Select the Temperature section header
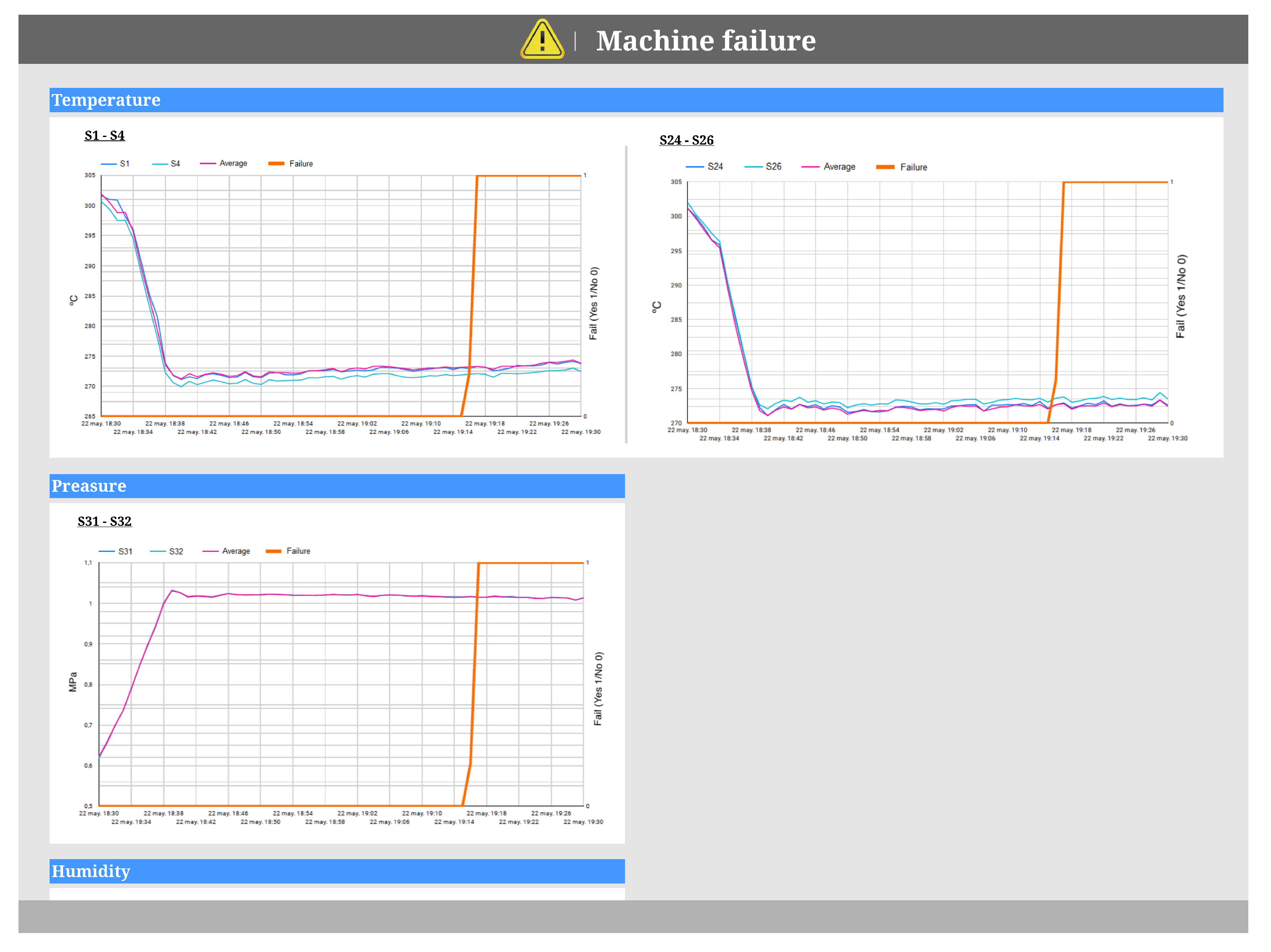 [x=106, y=100]
